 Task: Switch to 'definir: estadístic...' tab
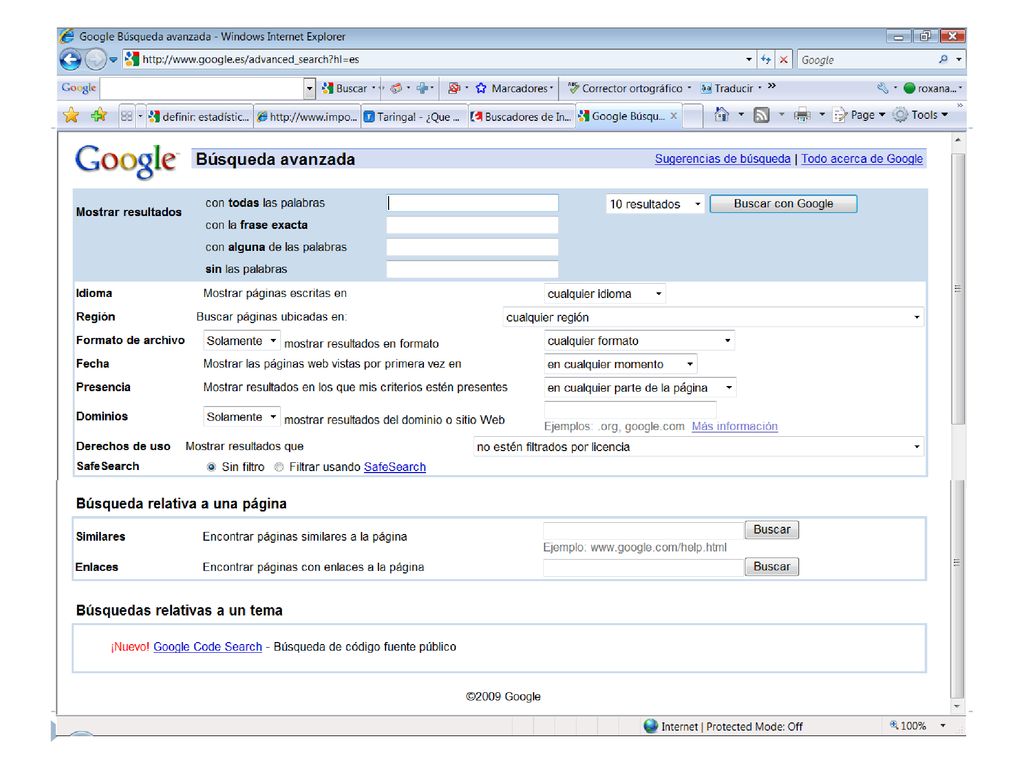click(199, 117)
